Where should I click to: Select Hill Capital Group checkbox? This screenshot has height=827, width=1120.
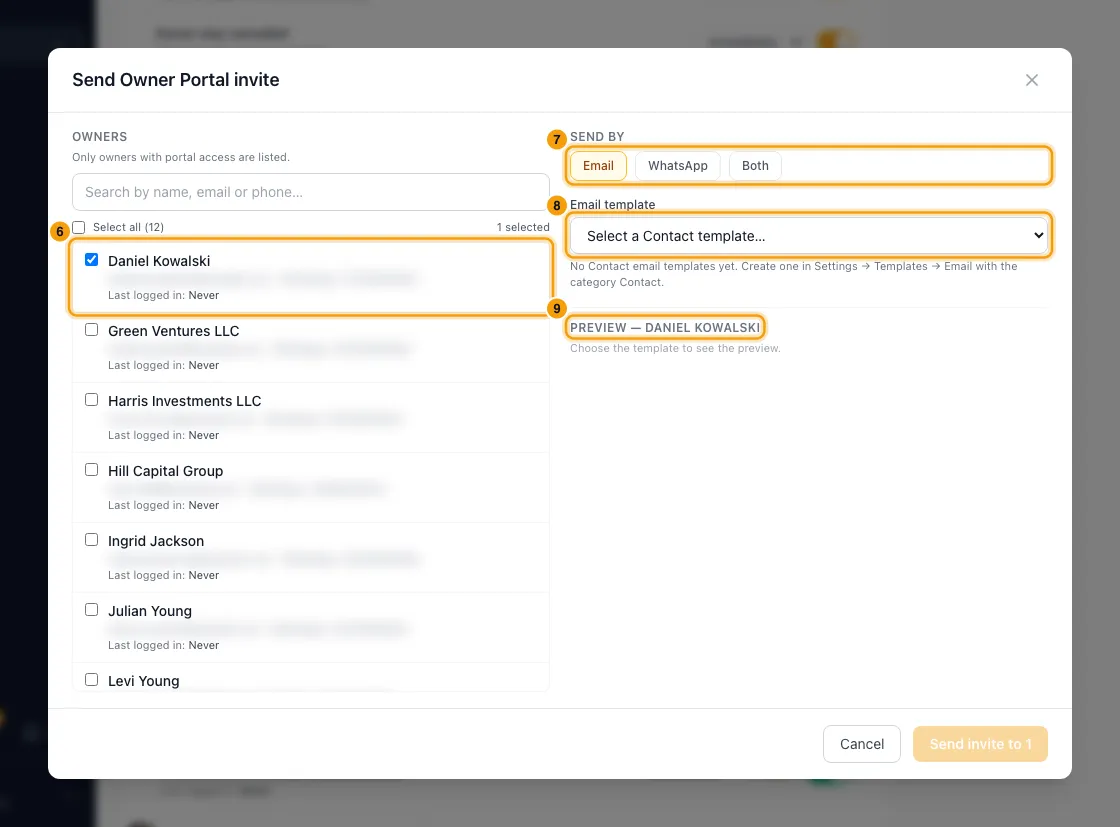click(x=91, y=469)
